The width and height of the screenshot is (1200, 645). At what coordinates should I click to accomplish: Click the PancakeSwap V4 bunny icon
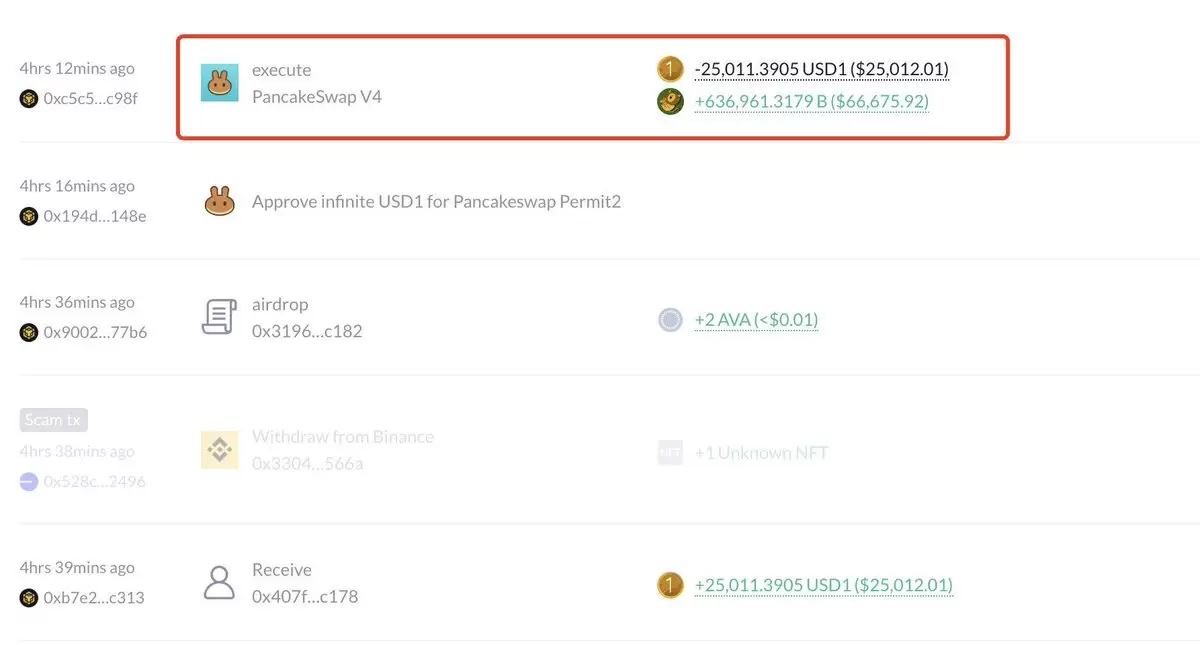219,83
